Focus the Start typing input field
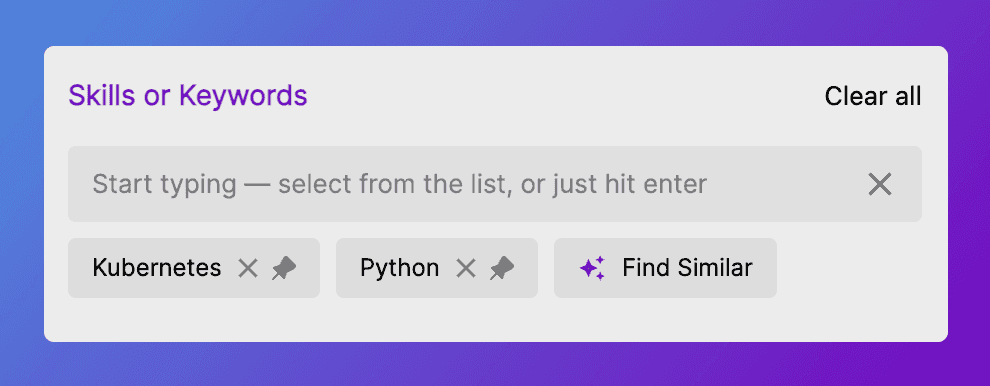990x386 pixels. tap(495, 184)
